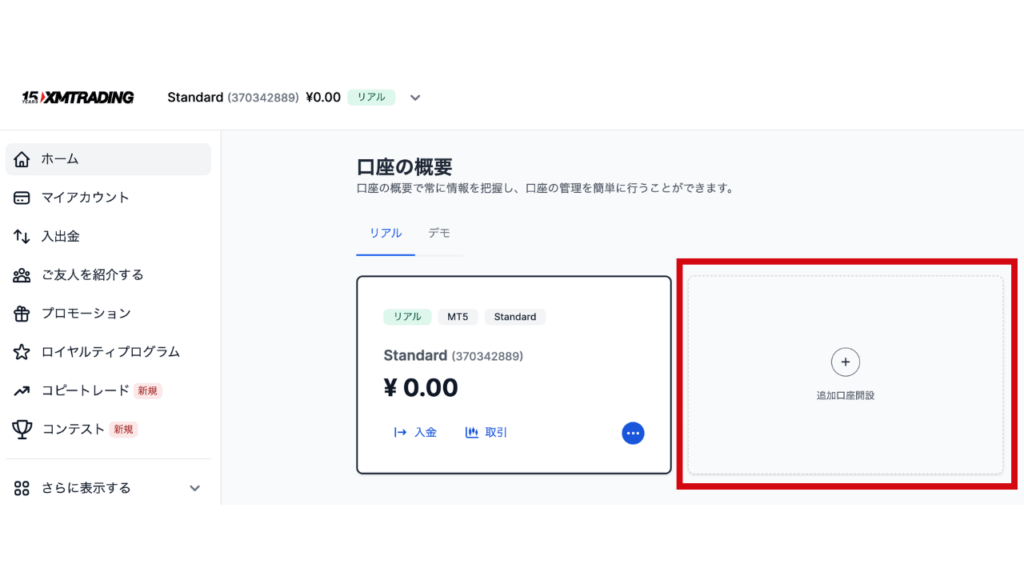The height and width of the screenshot is (576, 1024).
Task: Click the loyalty program star icon
Action: tap(22, 352)
